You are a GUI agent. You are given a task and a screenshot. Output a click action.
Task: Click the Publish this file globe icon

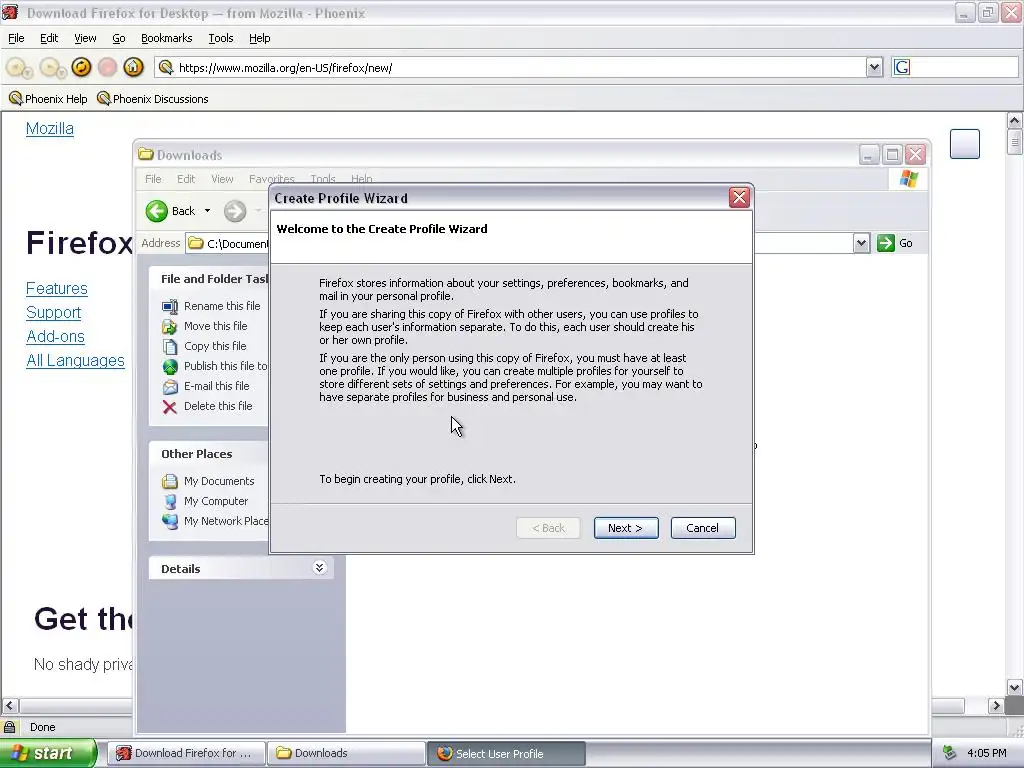click(170, 366)
